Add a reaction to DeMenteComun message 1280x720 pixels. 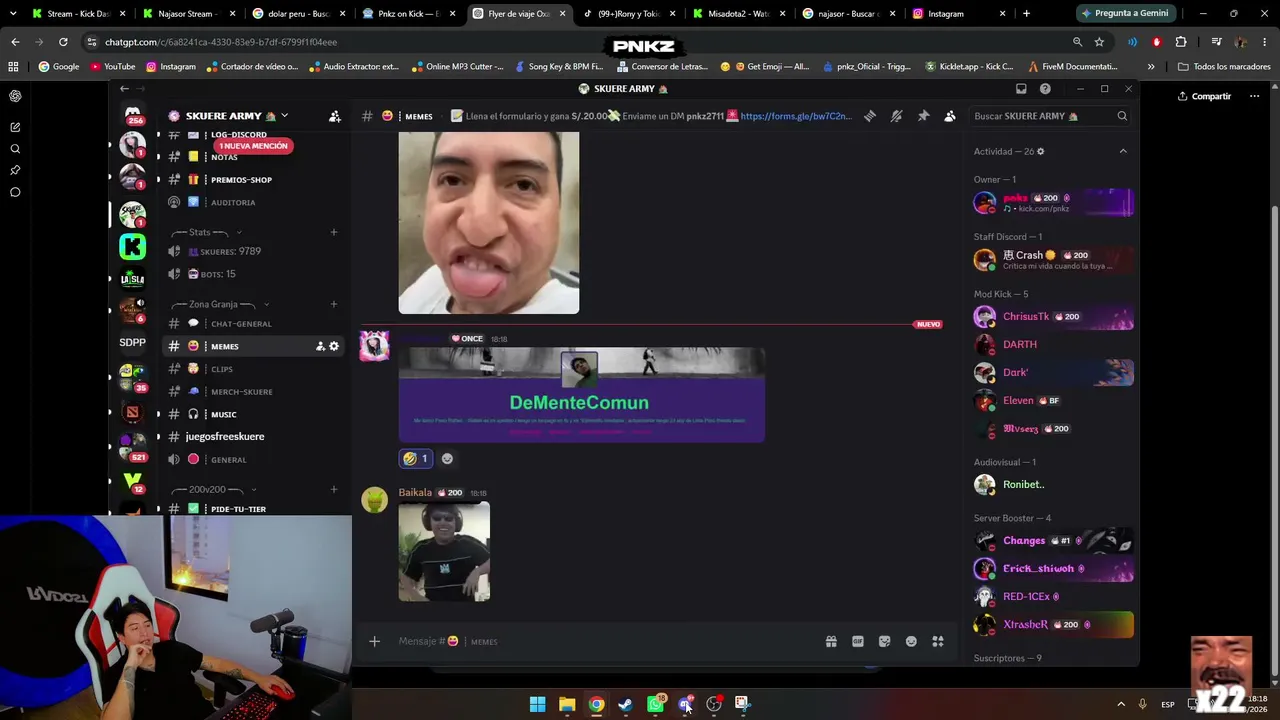click(x=447, y=459)
